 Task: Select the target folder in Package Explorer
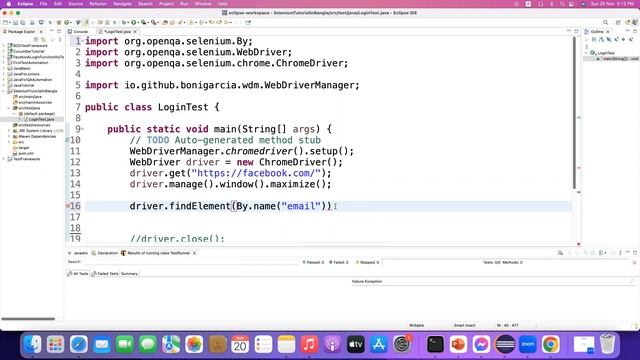click(x=24, y=148)
